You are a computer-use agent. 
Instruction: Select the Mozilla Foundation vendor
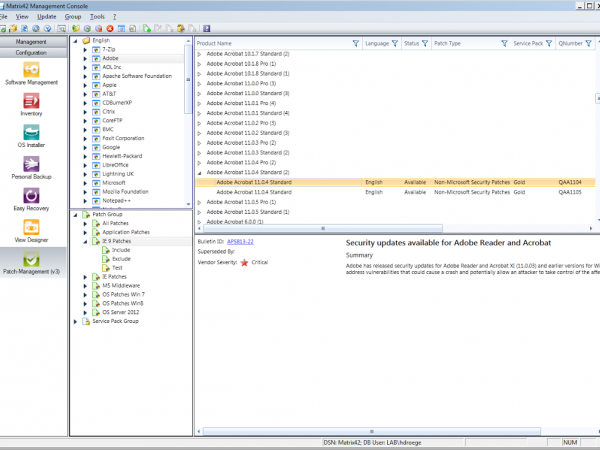126,192
